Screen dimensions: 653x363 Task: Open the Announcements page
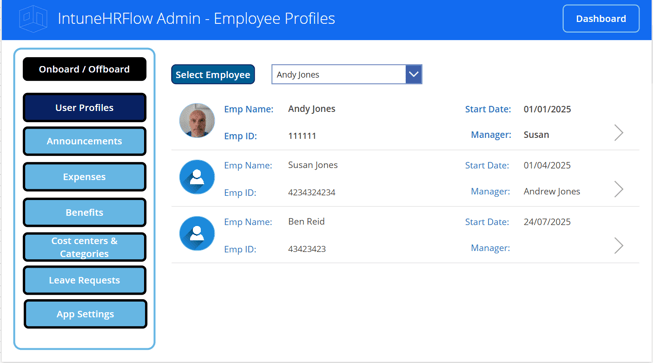pyautogui.click(x=85, y=141)
